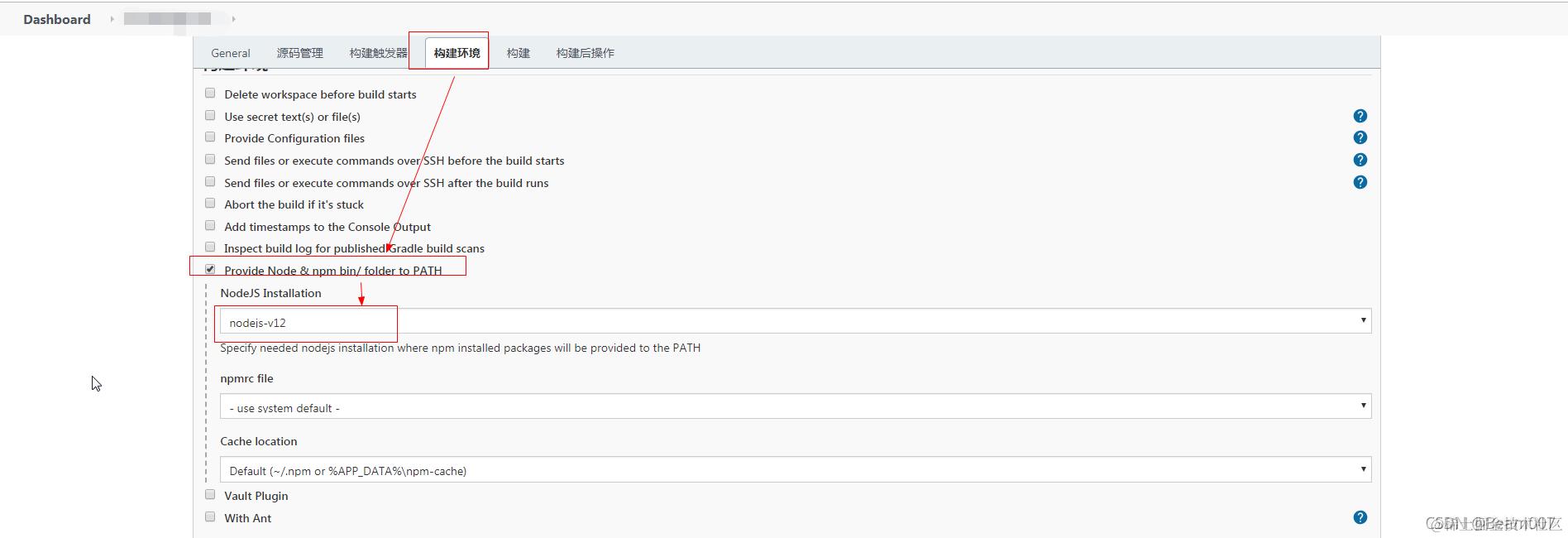Open help for SSH after the build runs

point(1360,182)
